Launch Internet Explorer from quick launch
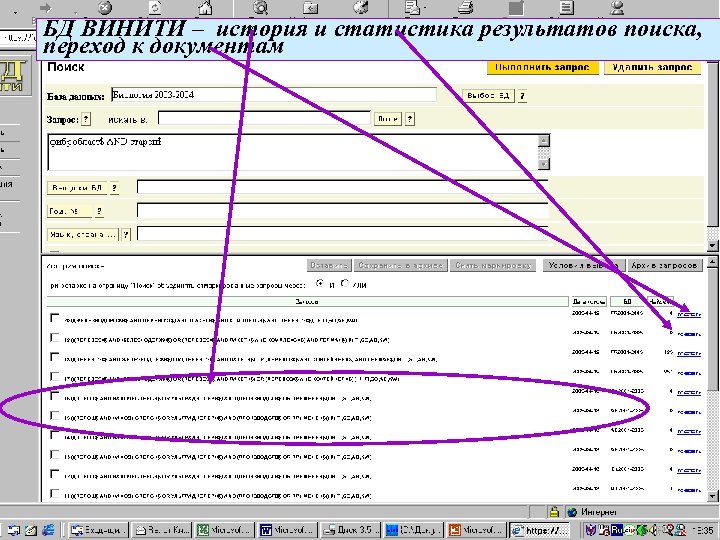 [48, 530]
